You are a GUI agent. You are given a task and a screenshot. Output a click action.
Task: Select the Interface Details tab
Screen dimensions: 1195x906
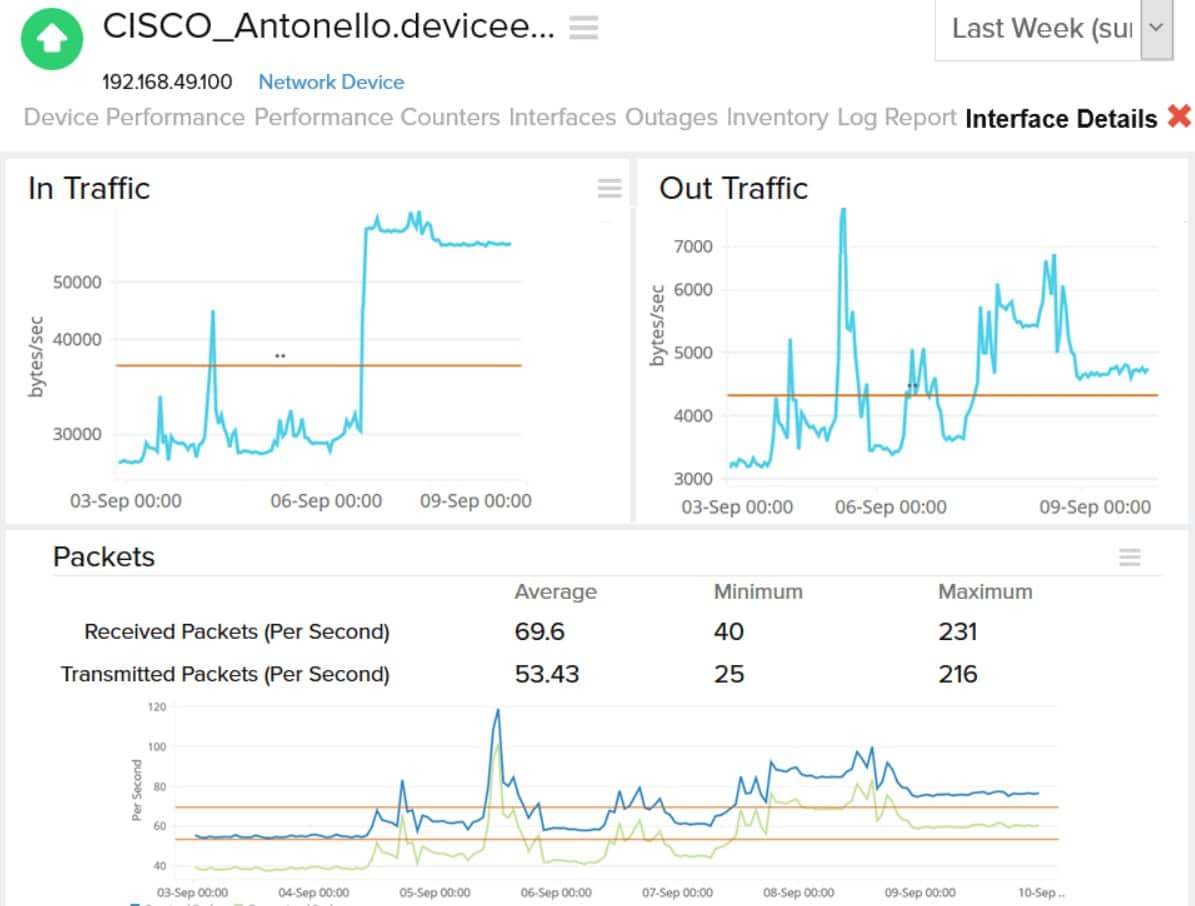point(1061,119)
